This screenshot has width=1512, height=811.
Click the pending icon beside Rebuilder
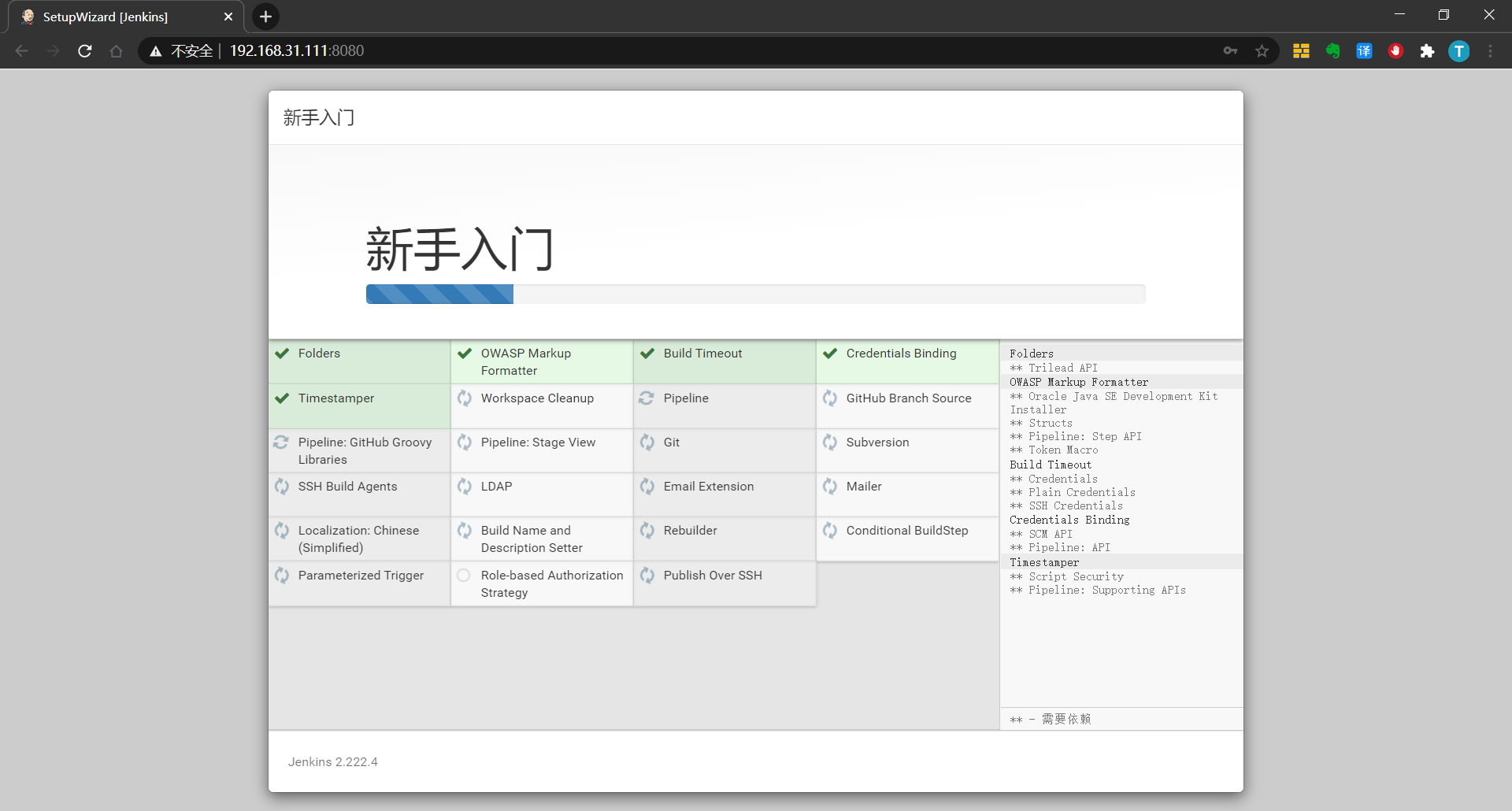point(647,531)
